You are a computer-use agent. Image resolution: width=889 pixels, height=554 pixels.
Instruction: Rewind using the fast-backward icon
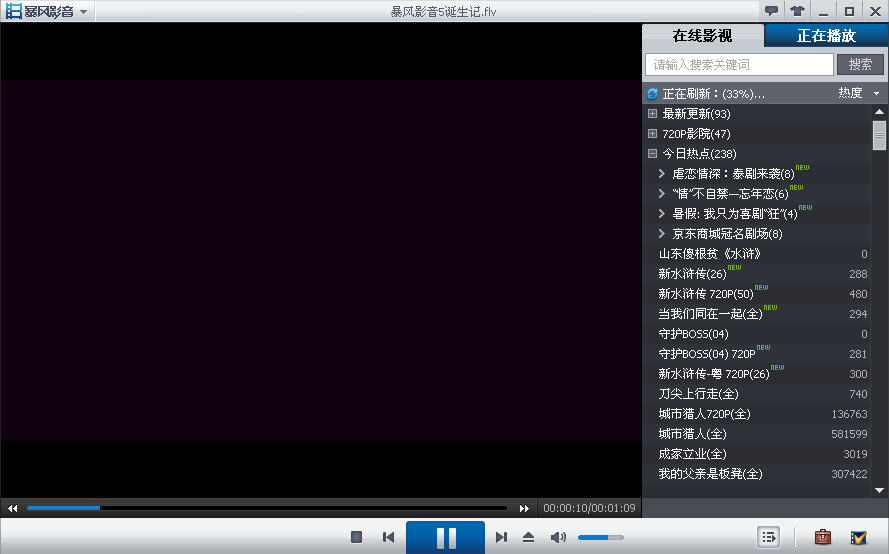[12, 508]
